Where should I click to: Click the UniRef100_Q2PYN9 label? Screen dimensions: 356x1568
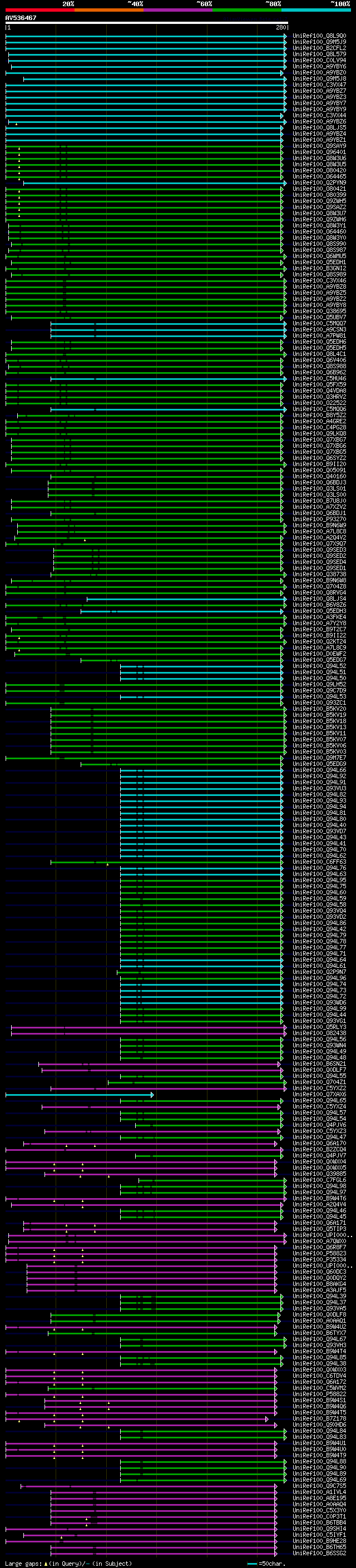tap(319, 182)
